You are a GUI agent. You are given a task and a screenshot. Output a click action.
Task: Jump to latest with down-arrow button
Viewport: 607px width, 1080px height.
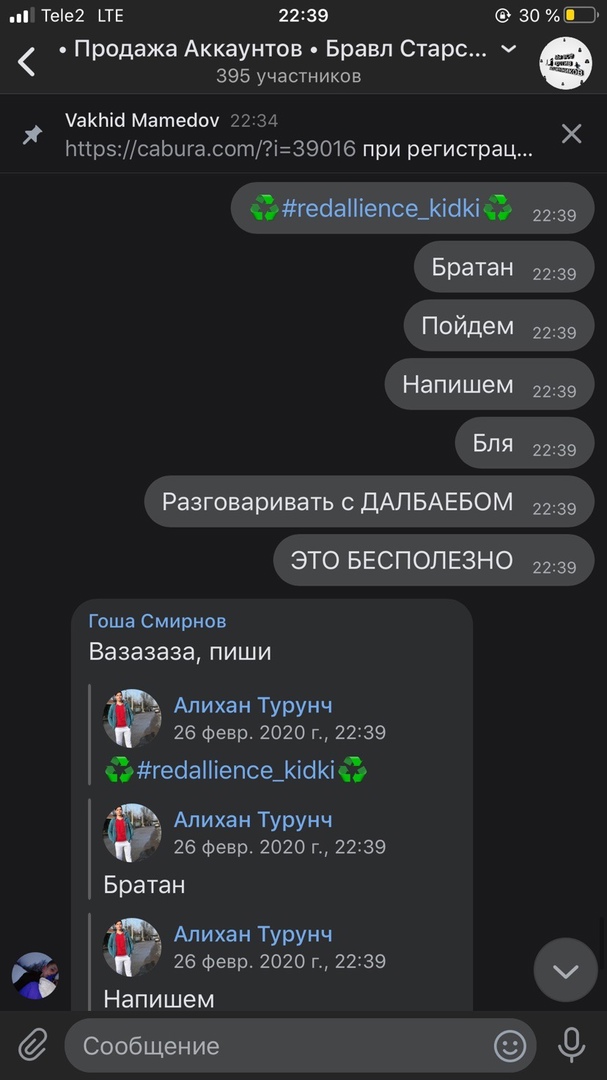[x=566, y=970]
